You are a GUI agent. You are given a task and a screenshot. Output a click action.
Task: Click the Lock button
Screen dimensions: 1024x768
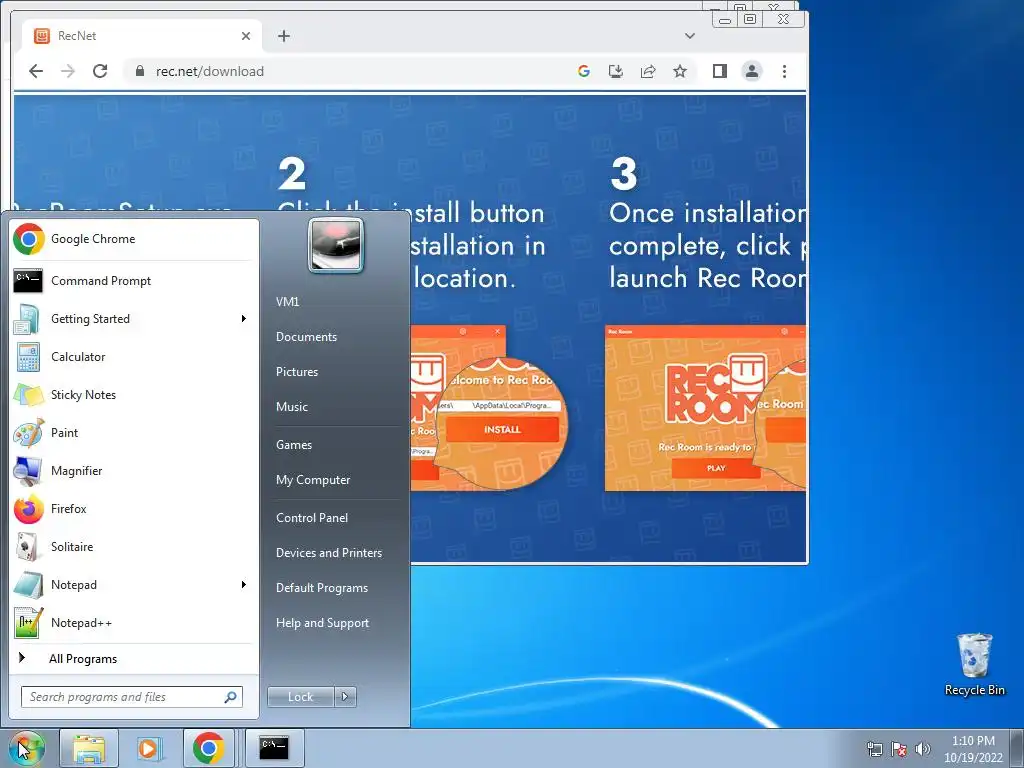click(x=300, y=697)
